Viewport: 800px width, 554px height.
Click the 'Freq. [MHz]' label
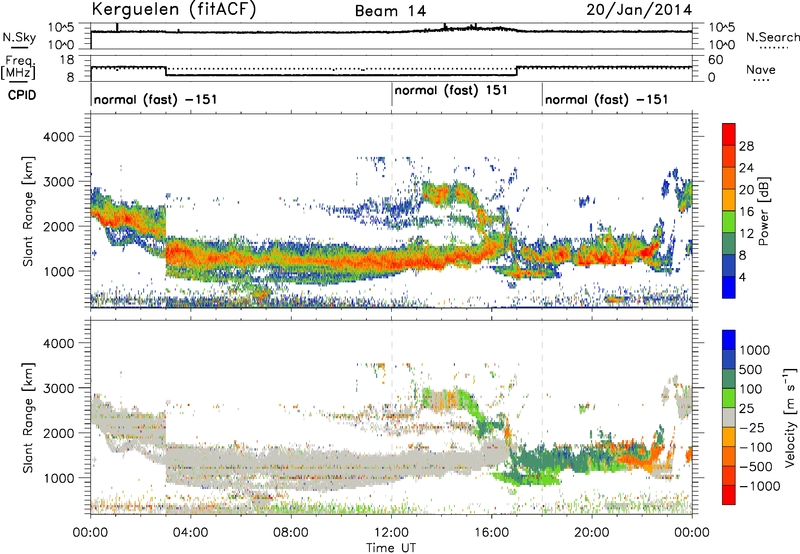(19, 67)
